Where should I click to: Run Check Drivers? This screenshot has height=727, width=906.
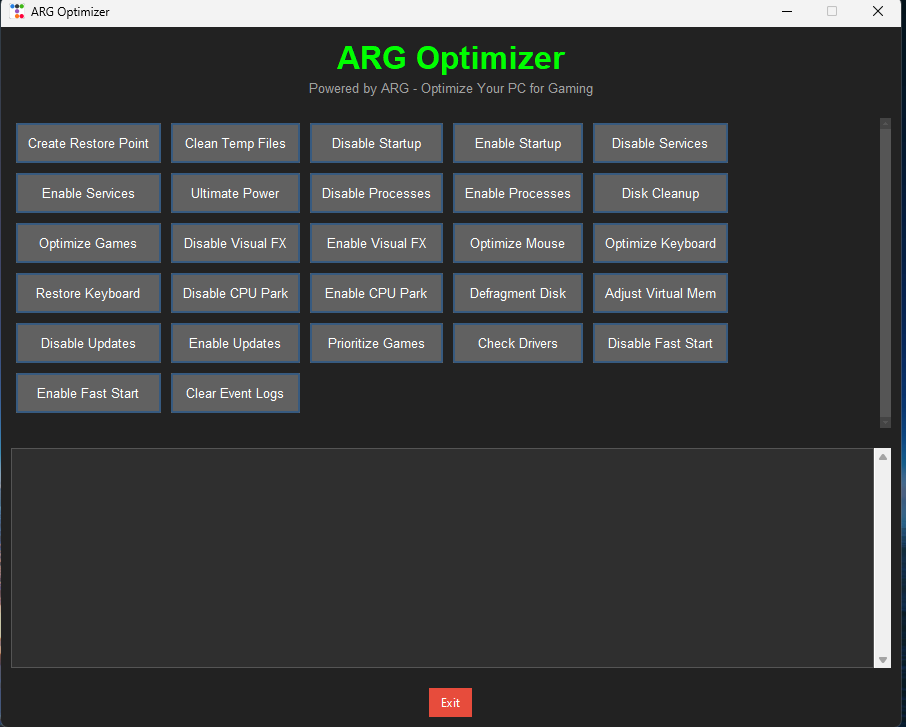(x=518, y=343)
